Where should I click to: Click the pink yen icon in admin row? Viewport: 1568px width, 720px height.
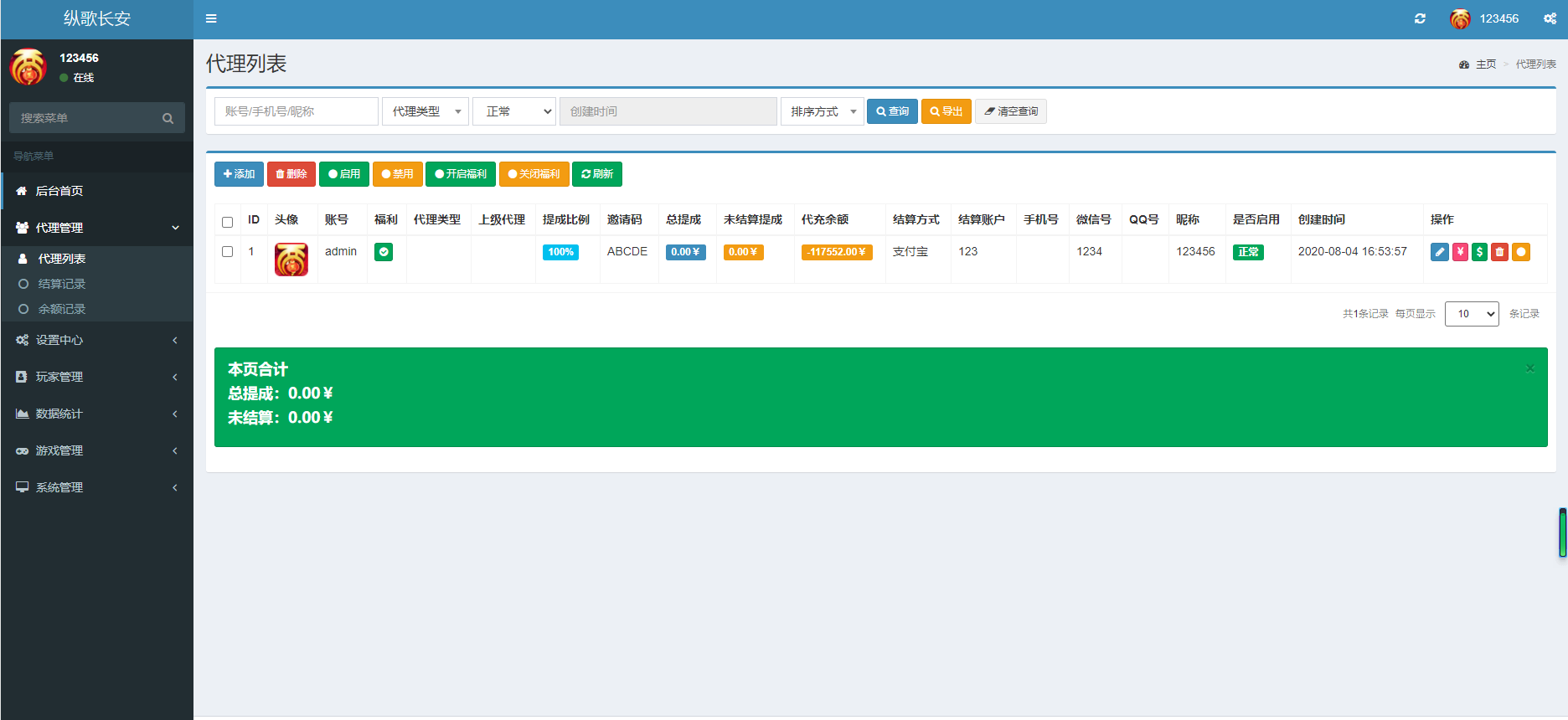click(x=1460, y=252)
